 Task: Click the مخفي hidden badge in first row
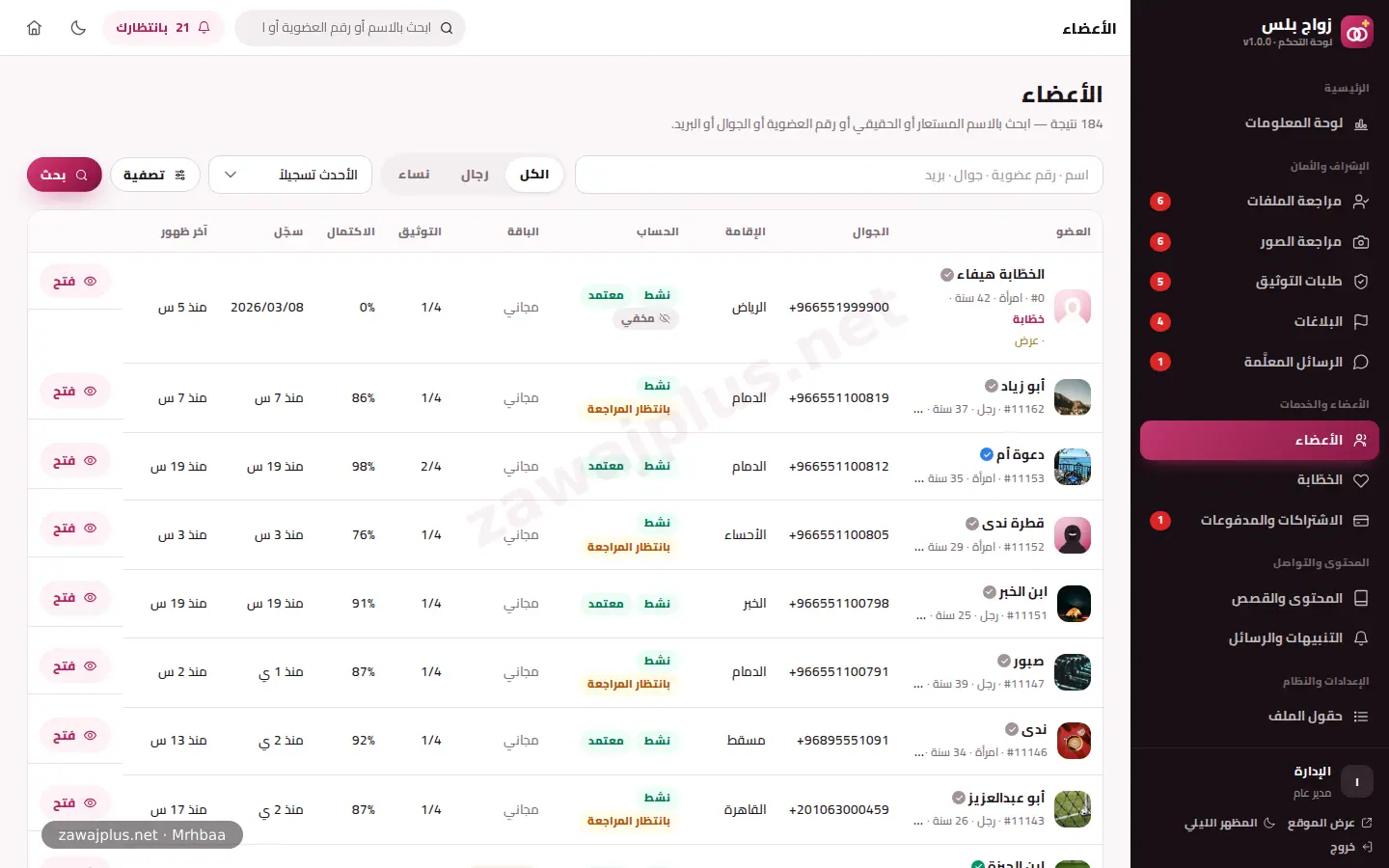click(645, 318)
